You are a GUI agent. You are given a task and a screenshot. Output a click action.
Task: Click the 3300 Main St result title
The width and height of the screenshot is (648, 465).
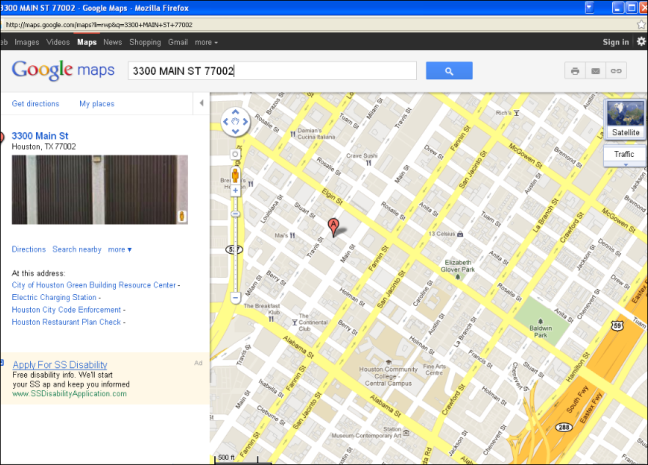tap(40, 136)
